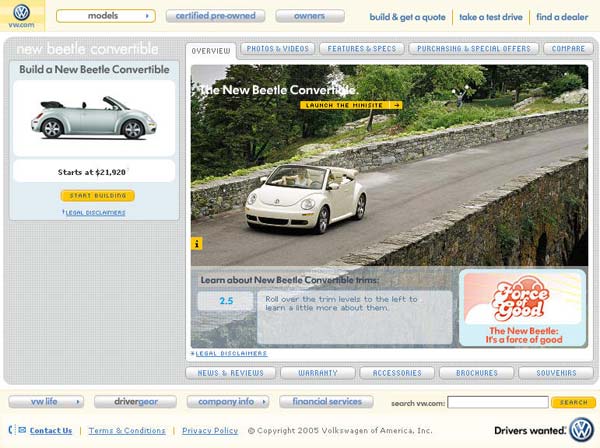Click the VW logo next to Drivers wanted

click(582, 430)
